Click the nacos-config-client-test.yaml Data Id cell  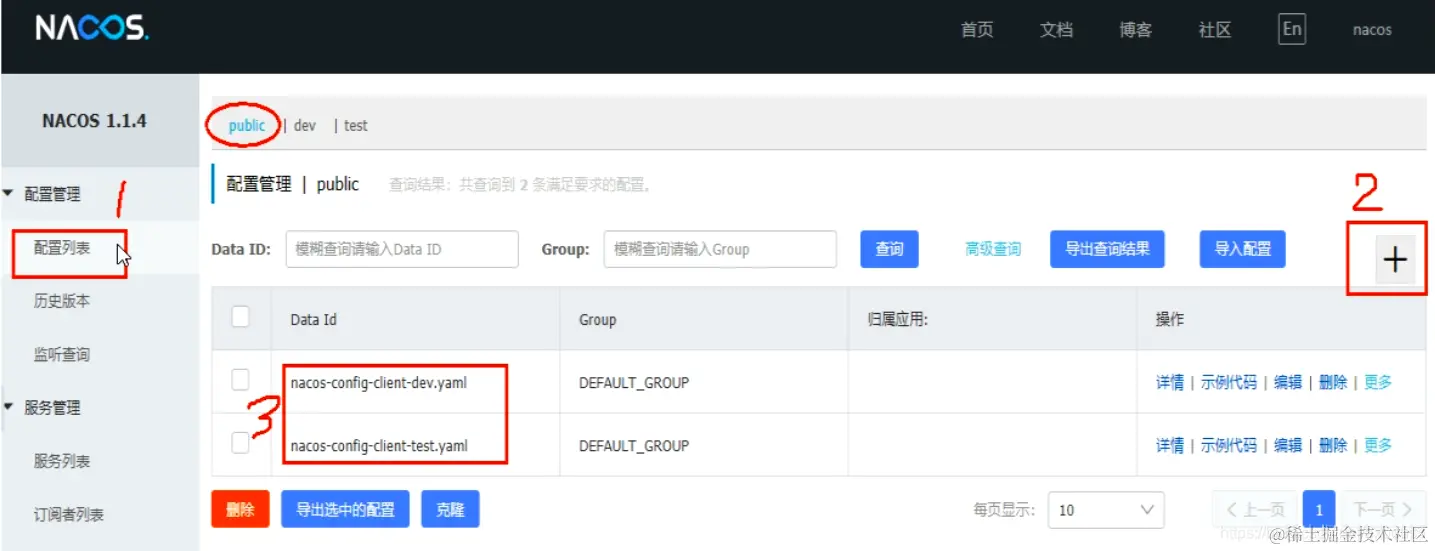point(379,445)
